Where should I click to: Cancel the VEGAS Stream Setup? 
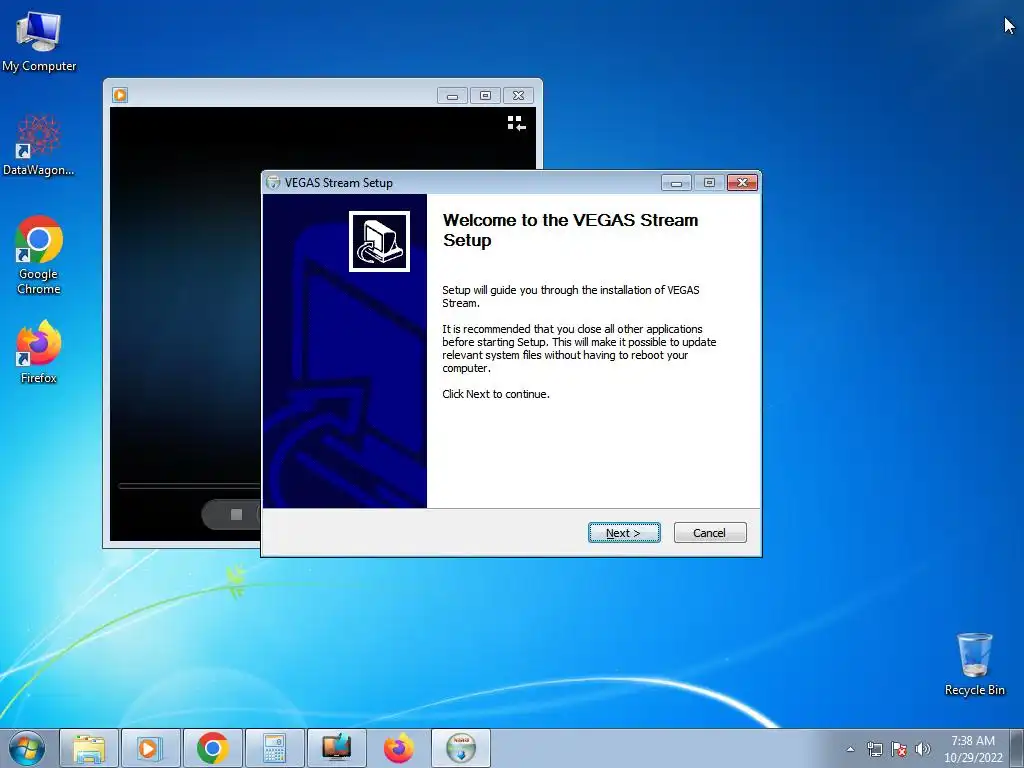[709, 533]
